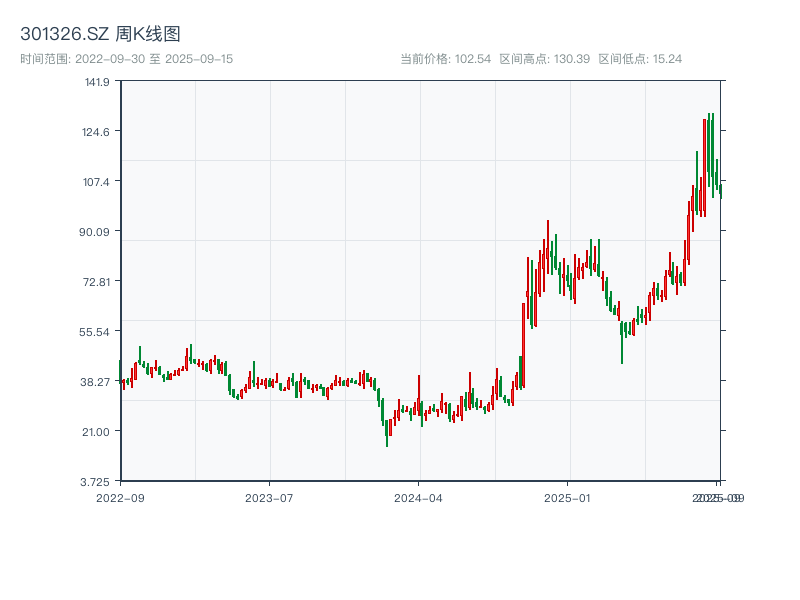Click the y-axis label 38.27
The height and width of the screenshot is (600, 800).
95,382
